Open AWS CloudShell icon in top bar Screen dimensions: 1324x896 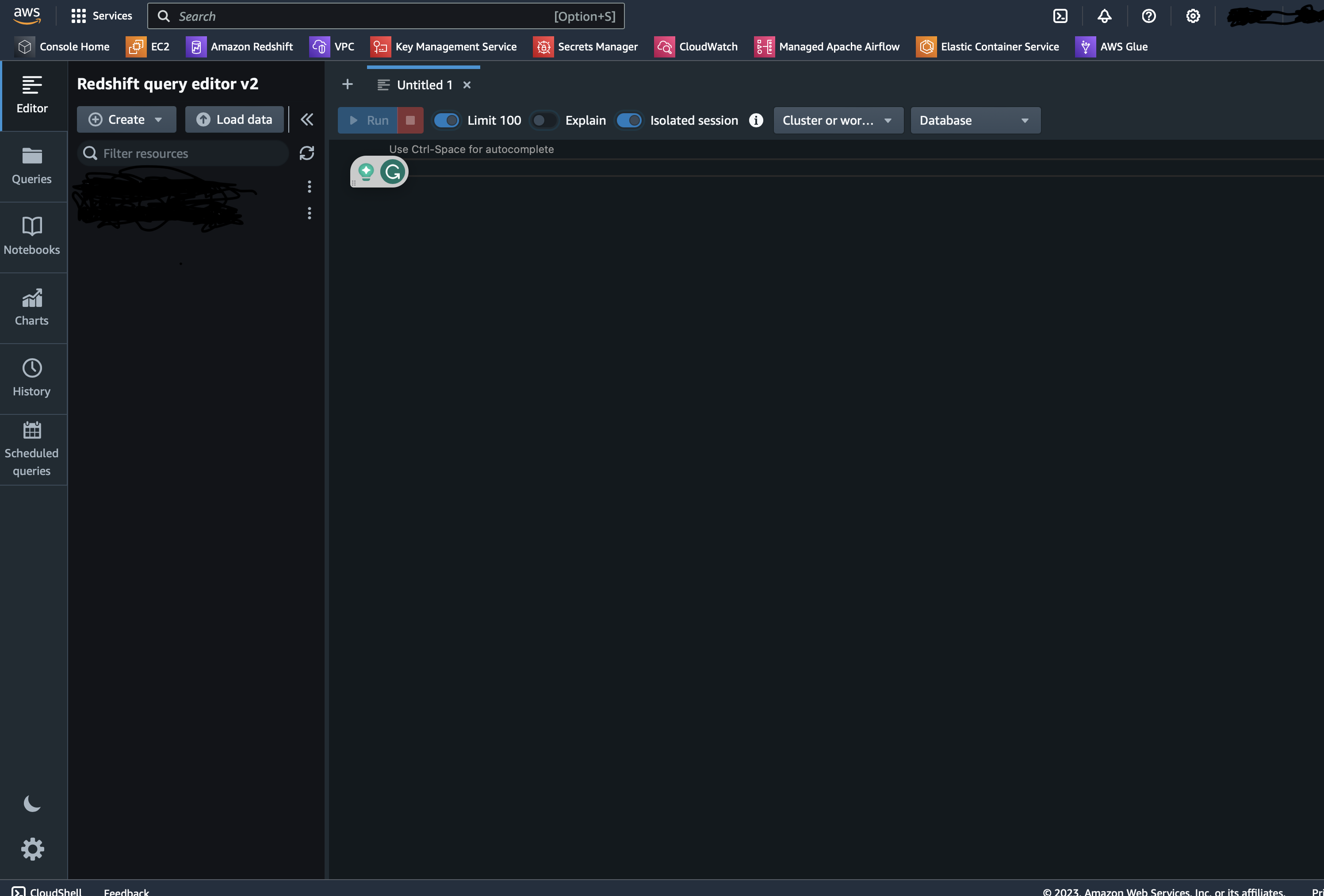(x=1060, y=16)
